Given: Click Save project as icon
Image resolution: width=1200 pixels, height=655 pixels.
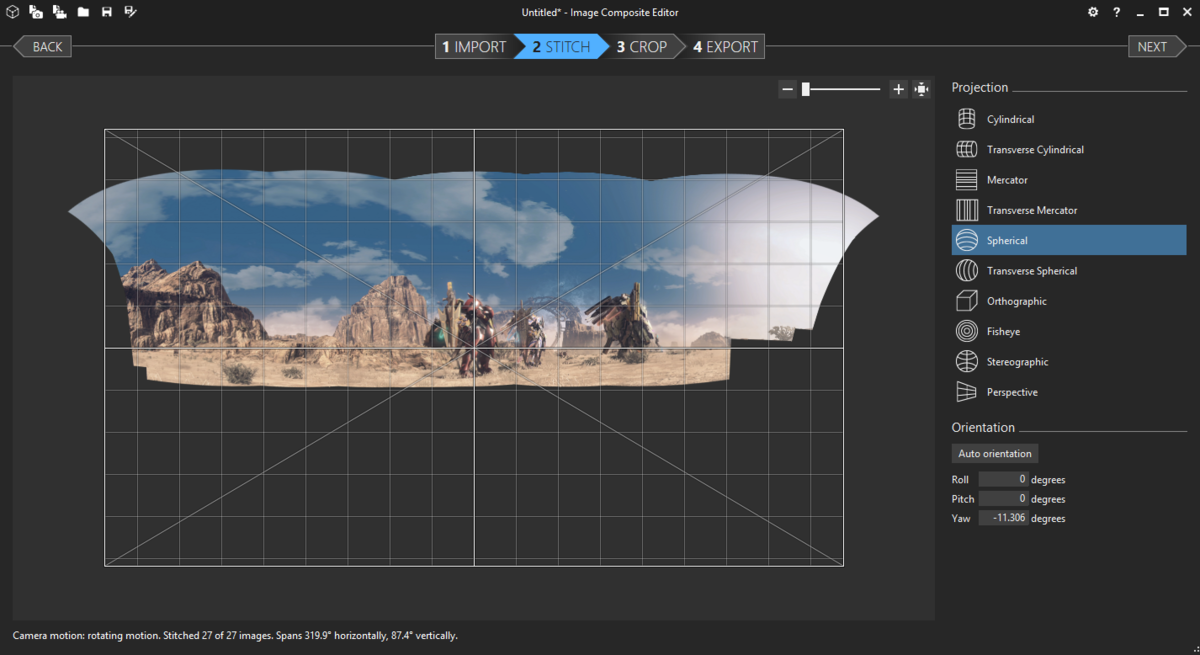Looking at the screenshot, I should point(130,12).
